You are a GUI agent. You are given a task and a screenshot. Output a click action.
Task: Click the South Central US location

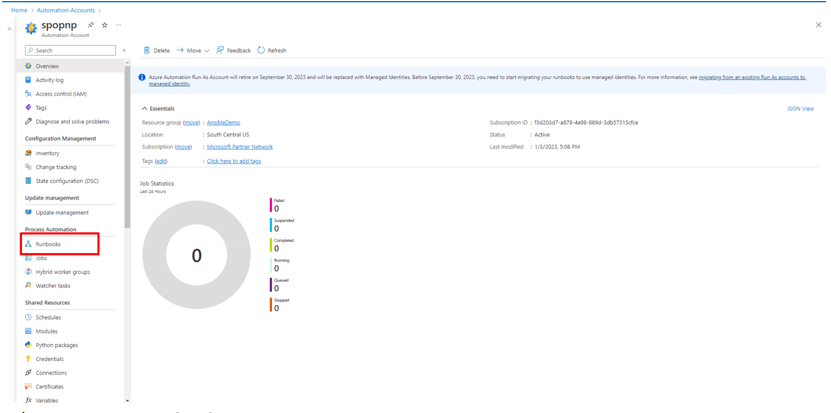pyautogui.click(x=228, y=135)
